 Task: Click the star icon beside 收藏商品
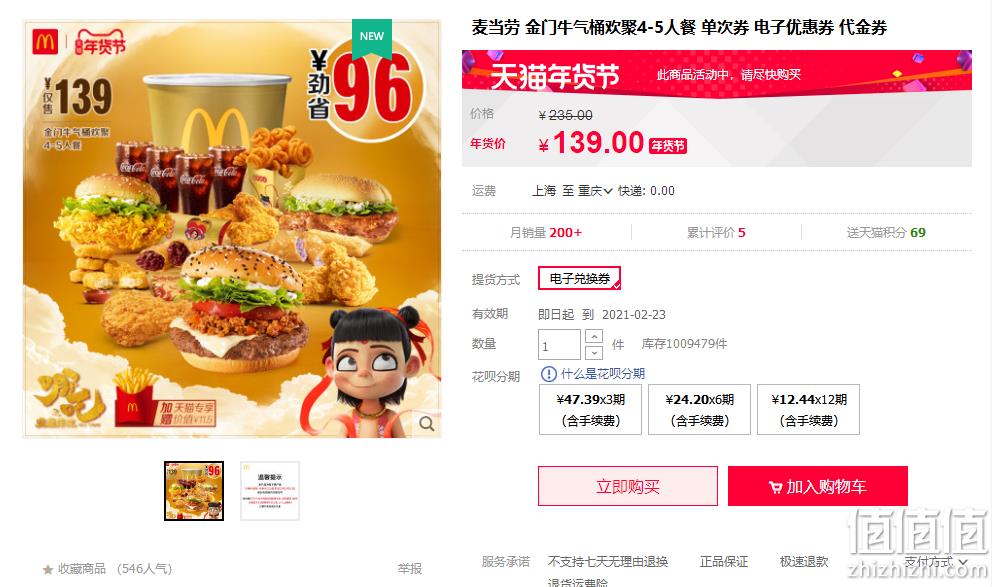click(x=48, y=569)
